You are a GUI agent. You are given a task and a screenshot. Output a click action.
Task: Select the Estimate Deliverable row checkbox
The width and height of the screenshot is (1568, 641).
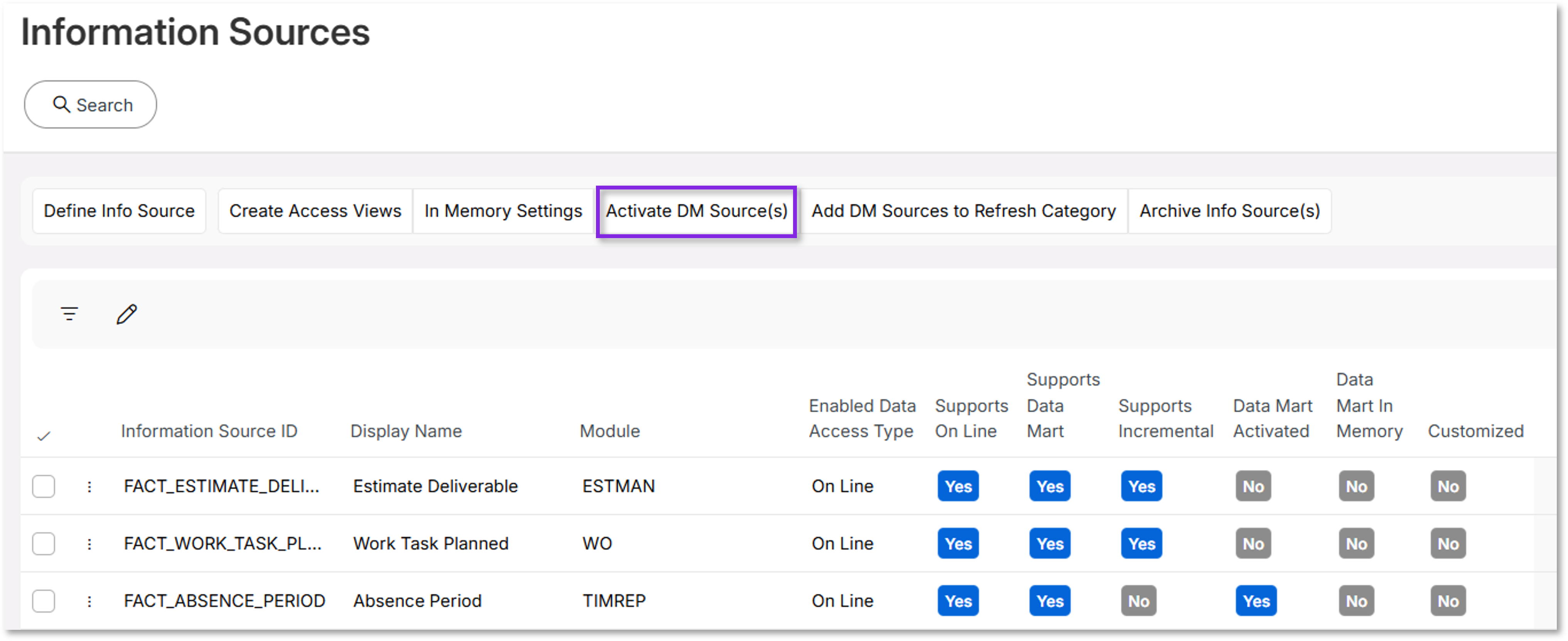pyautogui.click(x=44, y=486)
